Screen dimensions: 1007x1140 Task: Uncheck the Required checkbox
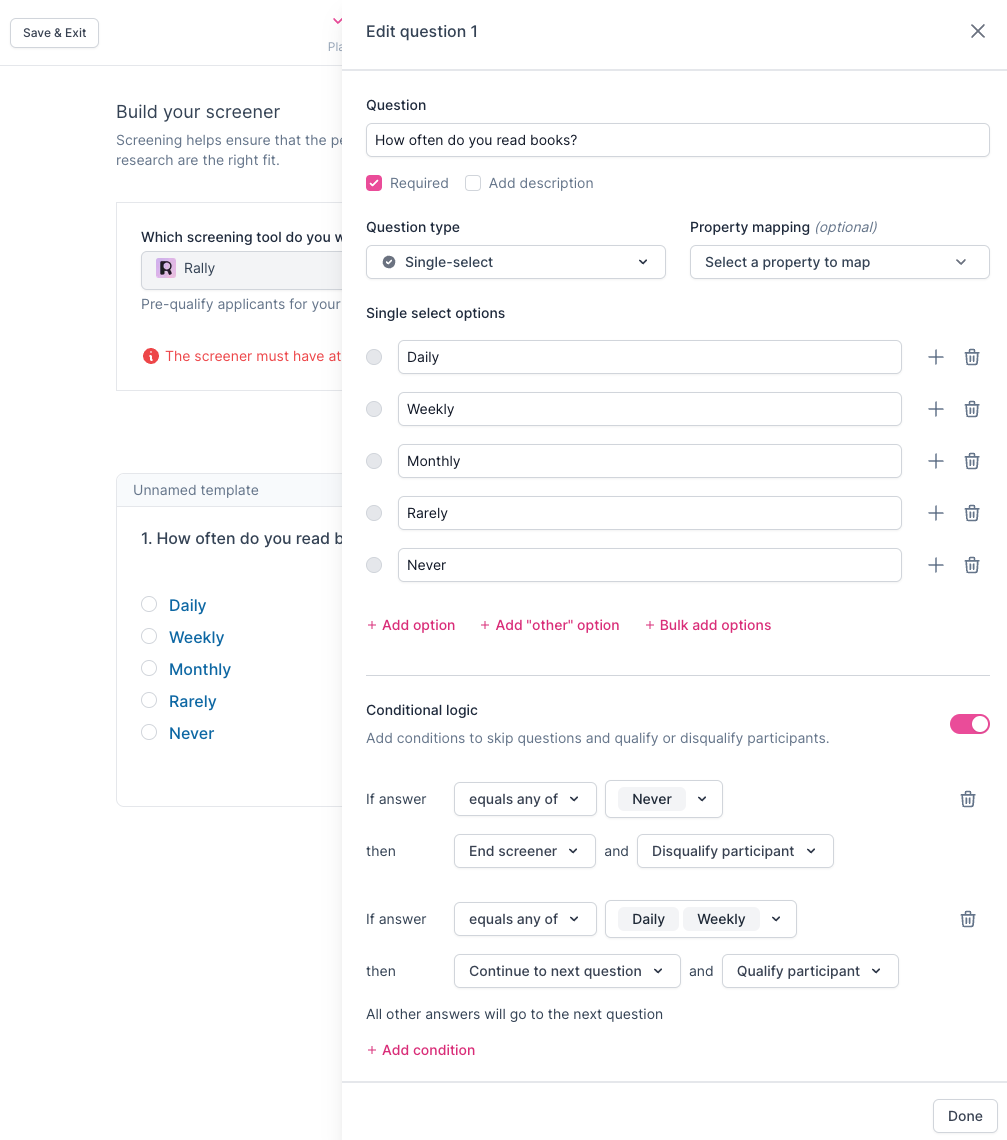[x=374, y=183]
